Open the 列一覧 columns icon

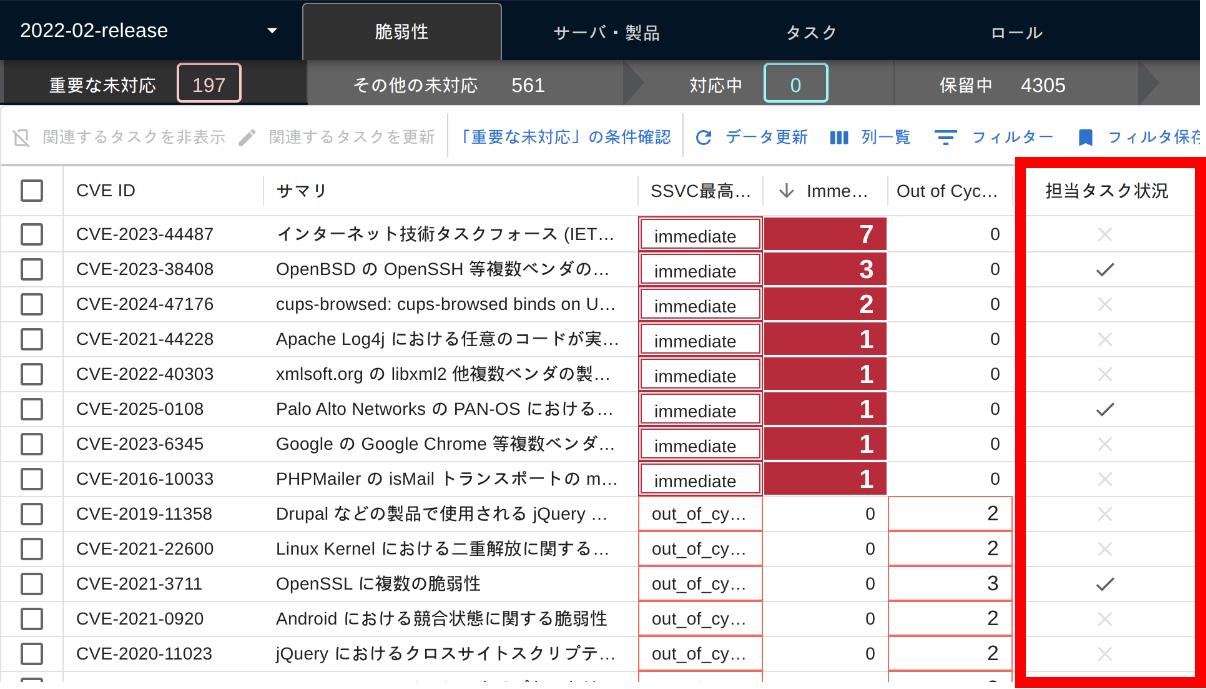click(x=840, y=137)
